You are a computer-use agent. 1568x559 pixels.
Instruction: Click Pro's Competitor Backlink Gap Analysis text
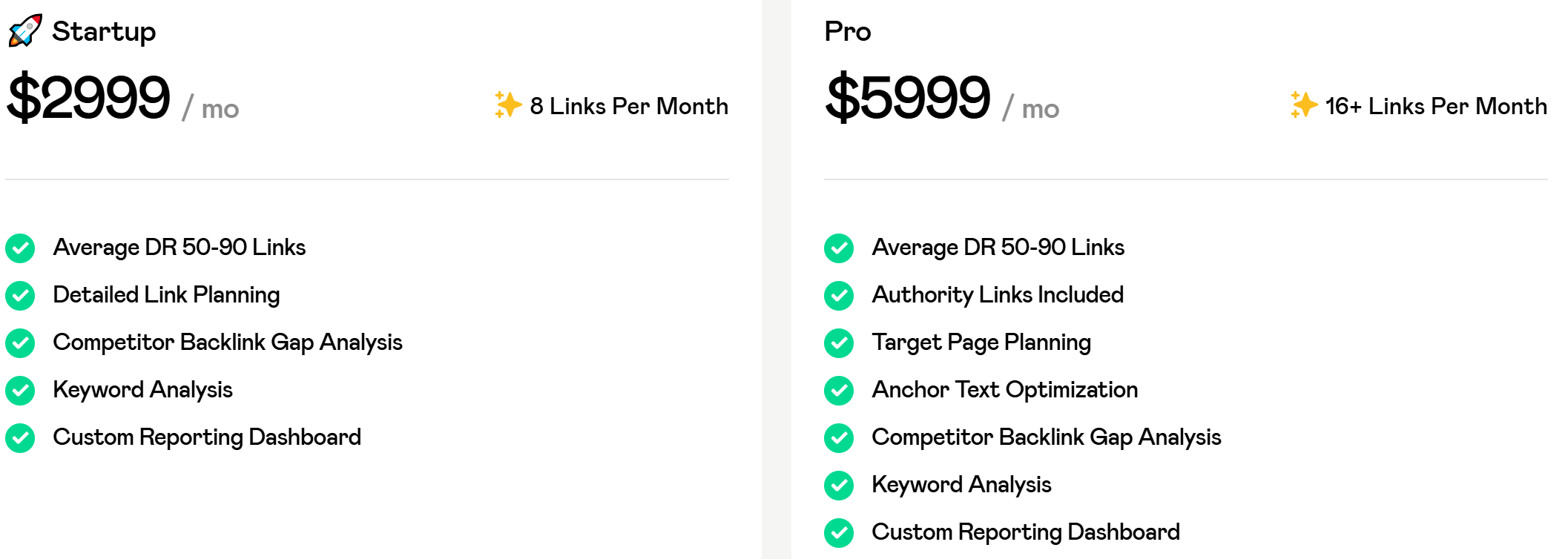[1047, 437]
